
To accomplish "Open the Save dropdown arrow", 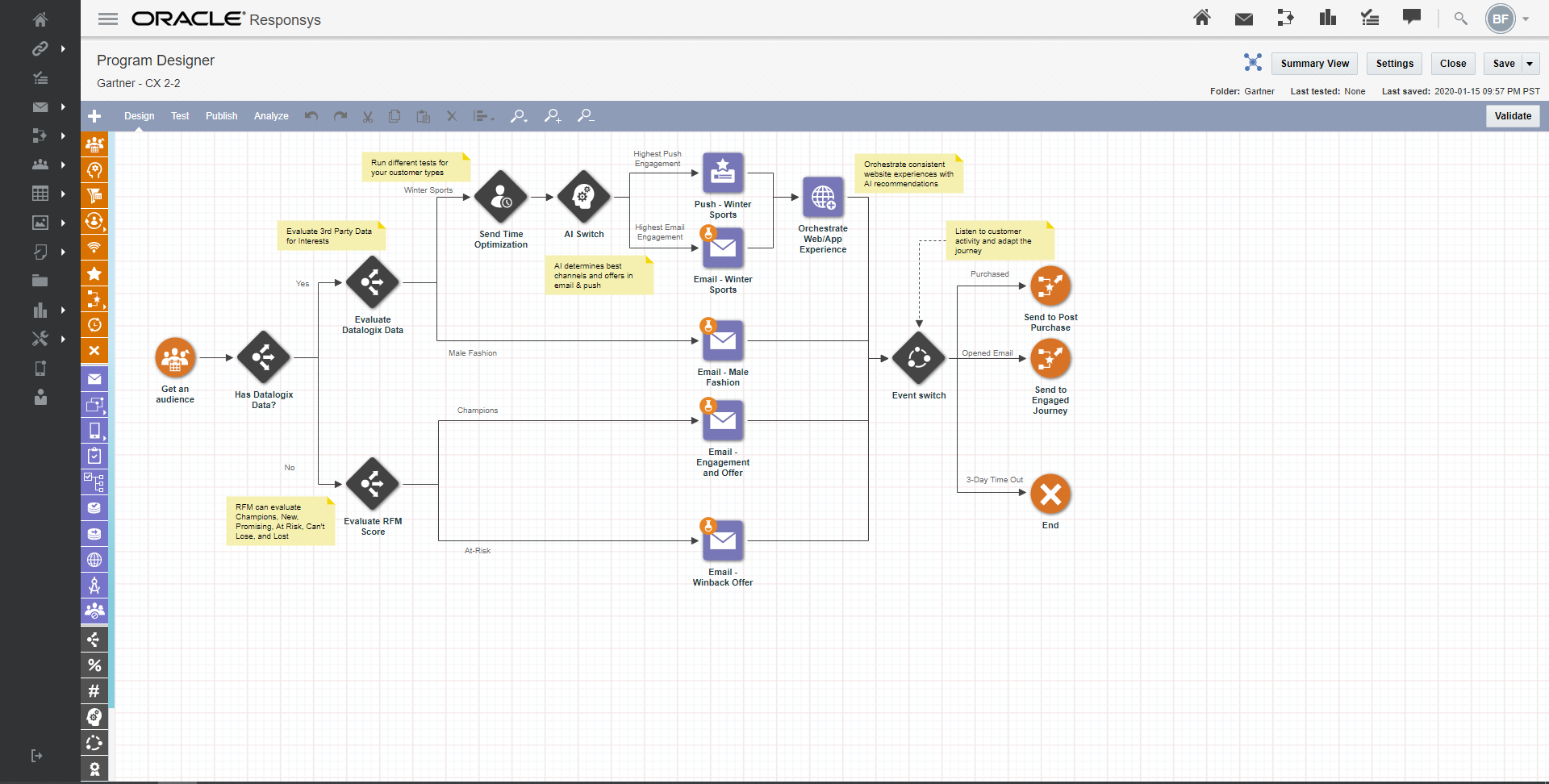I will coord(1530,64).
